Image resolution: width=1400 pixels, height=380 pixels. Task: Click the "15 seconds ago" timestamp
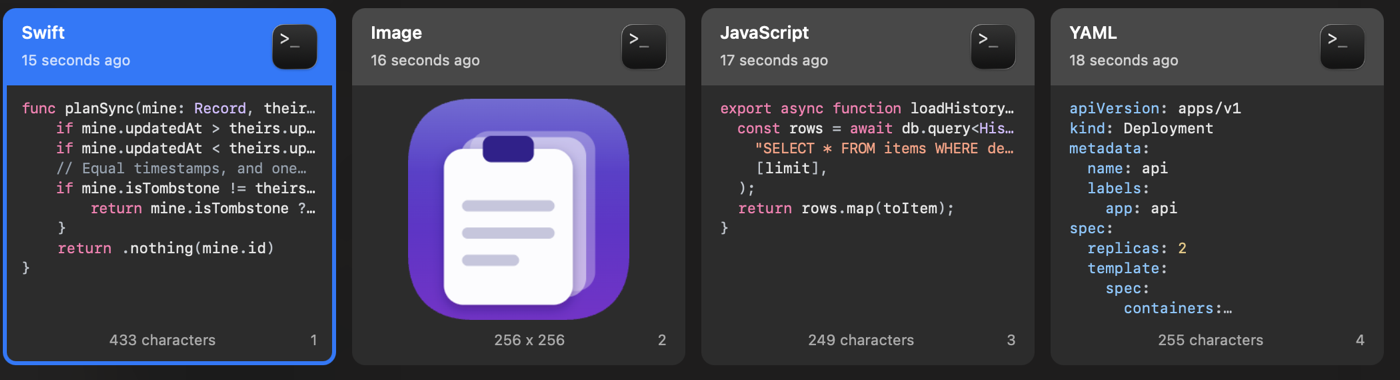(x=76, y=60)
